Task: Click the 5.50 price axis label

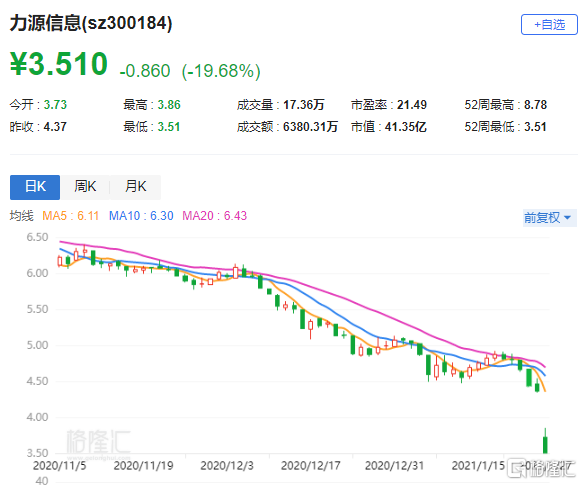Action: click(x=37, y=309)
